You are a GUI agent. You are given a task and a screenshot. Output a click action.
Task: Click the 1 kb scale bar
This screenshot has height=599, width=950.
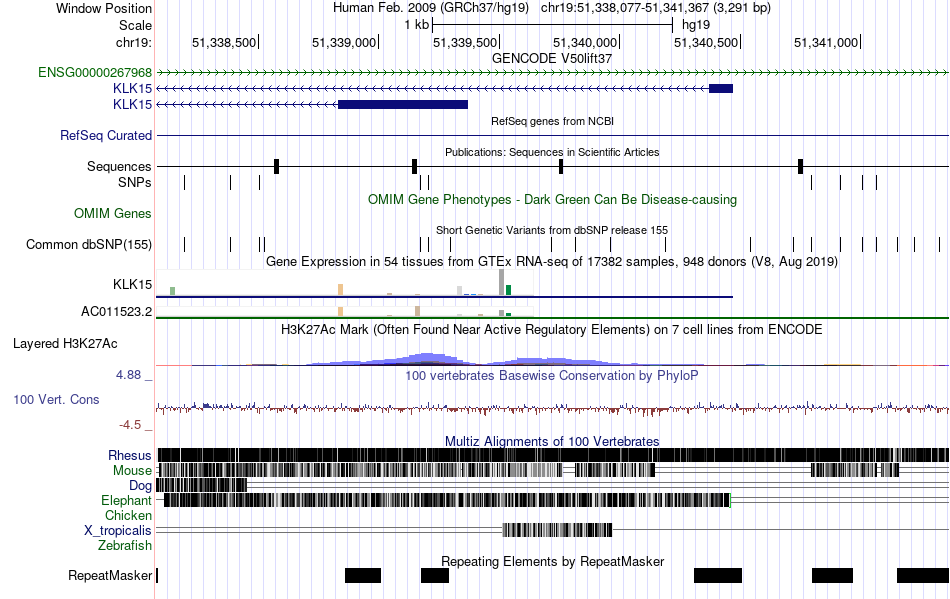click(553, 25)
